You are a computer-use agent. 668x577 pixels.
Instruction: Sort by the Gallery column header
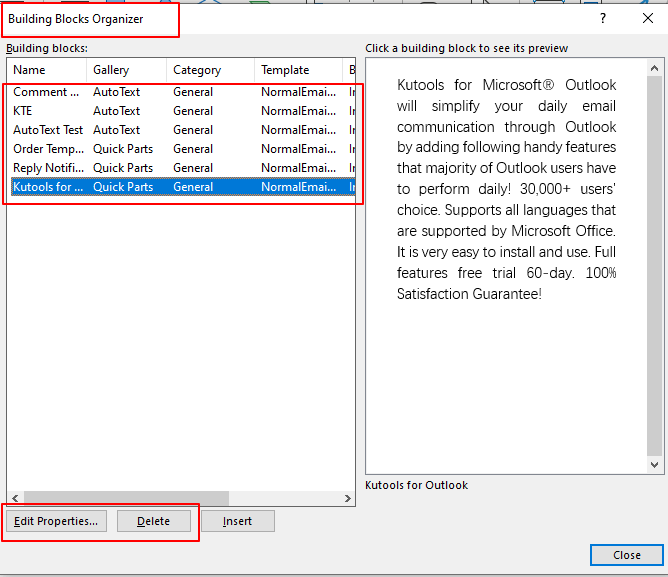[127, 70]
